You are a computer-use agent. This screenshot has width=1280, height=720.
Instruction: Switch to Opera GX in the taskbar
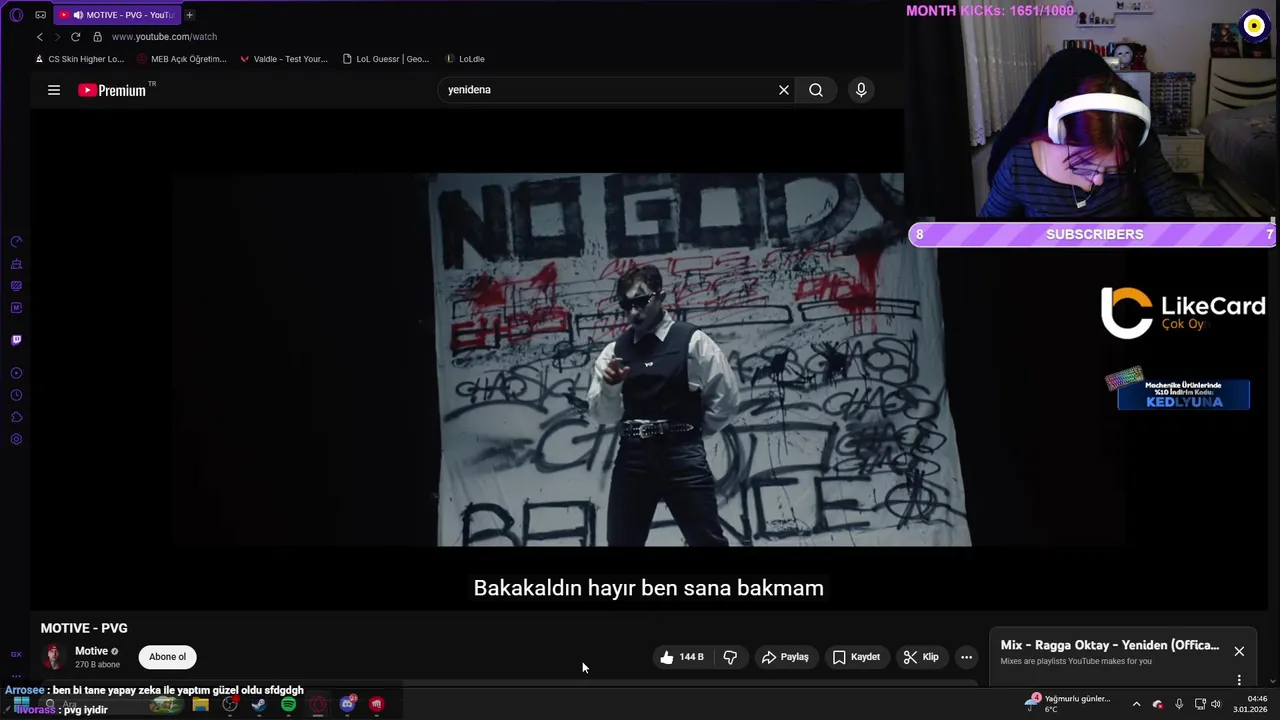pyautogui.click(x=318, y=705)
